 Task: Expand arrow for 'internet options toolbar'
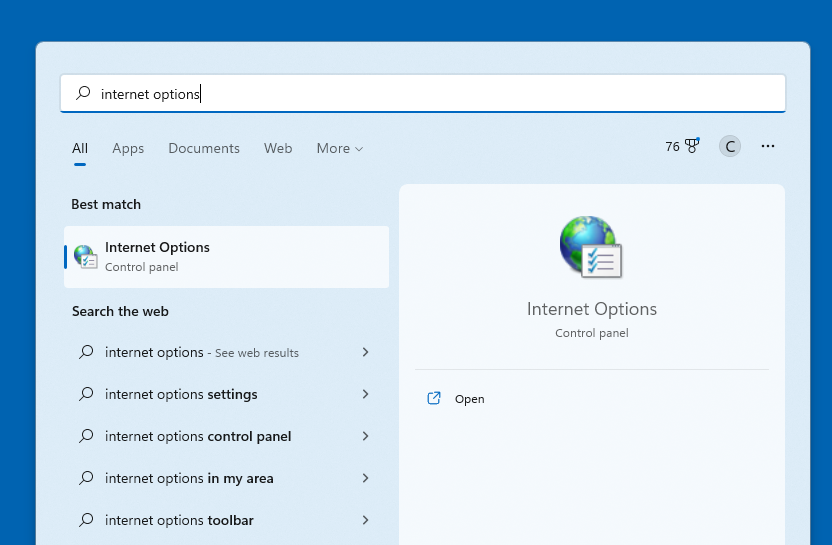[x=365, y=520]
